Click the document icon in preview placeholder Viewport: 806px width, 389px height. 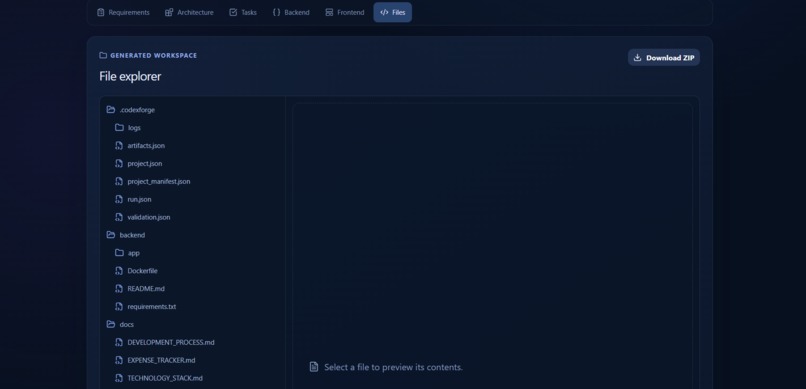click(314, 367)
